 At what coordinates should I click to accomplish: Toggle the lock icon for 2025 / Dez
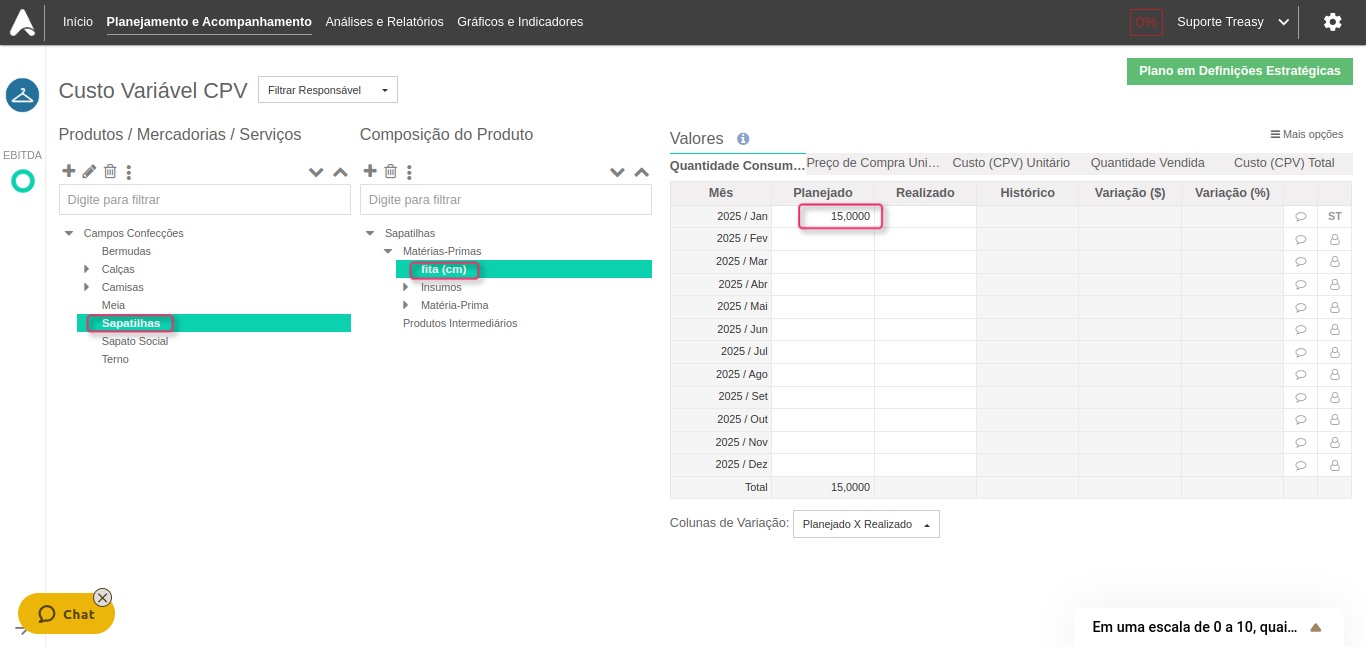click(x=1334, y=465)
